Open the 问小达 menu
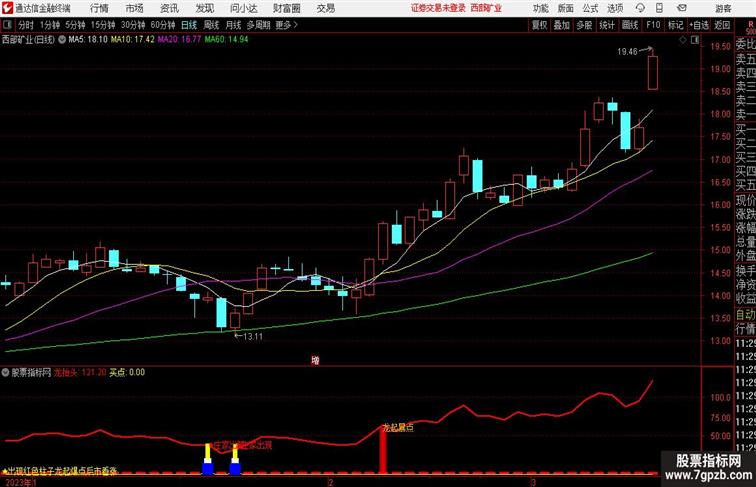Viewport: 756px width, 487px height. click(x=243, y=8)
